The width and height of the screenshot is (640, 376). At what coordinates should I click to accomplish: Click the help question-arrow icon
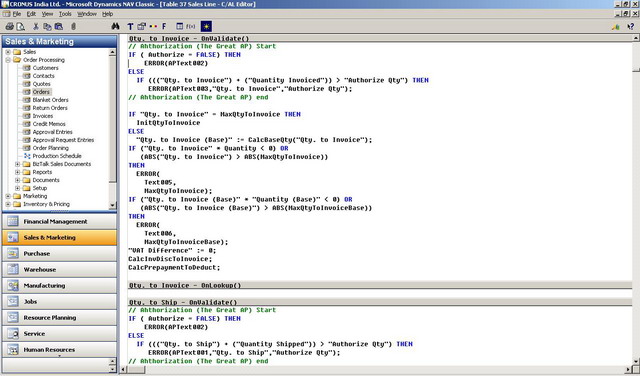(631, 27)
